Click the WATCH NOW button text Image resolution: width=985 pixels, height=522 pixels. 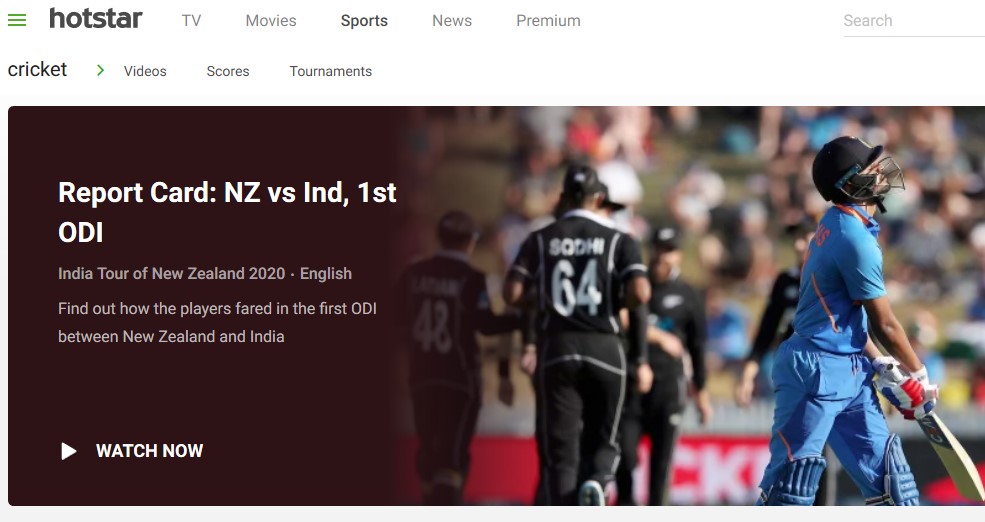(x=149, y=451)
